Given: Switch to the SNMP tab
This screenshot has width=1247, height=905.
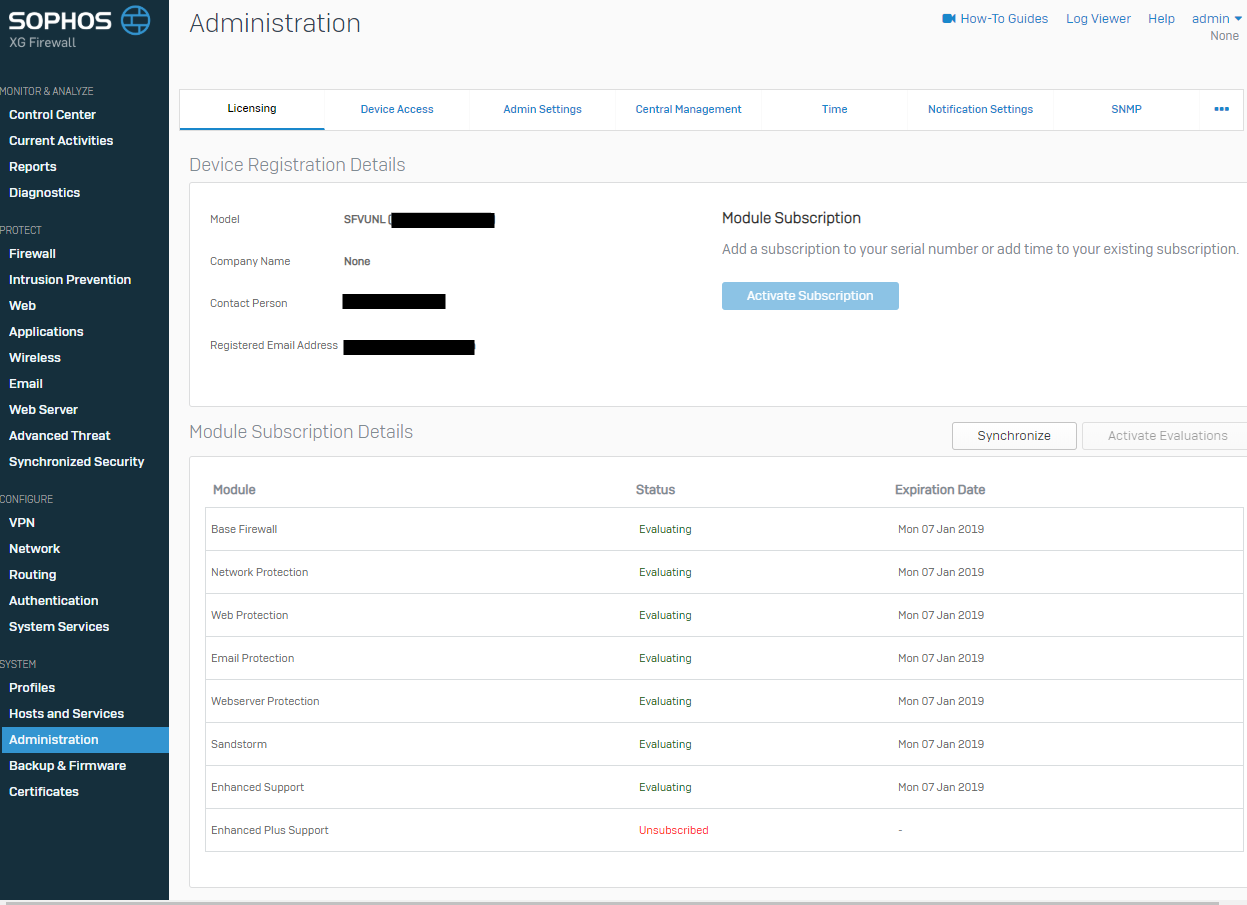Looking at the screenshot, I should click(x=1126, y=109).
